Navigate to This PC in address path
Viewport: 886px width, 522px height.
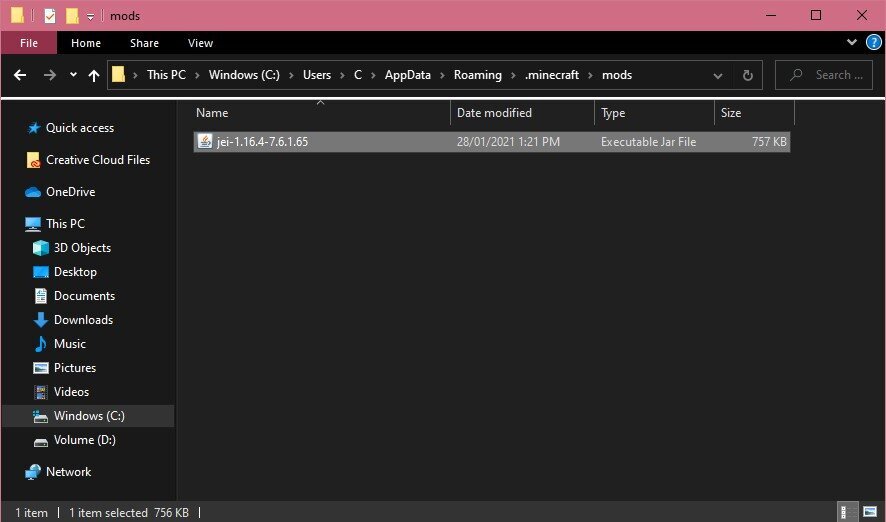point(166,75)
